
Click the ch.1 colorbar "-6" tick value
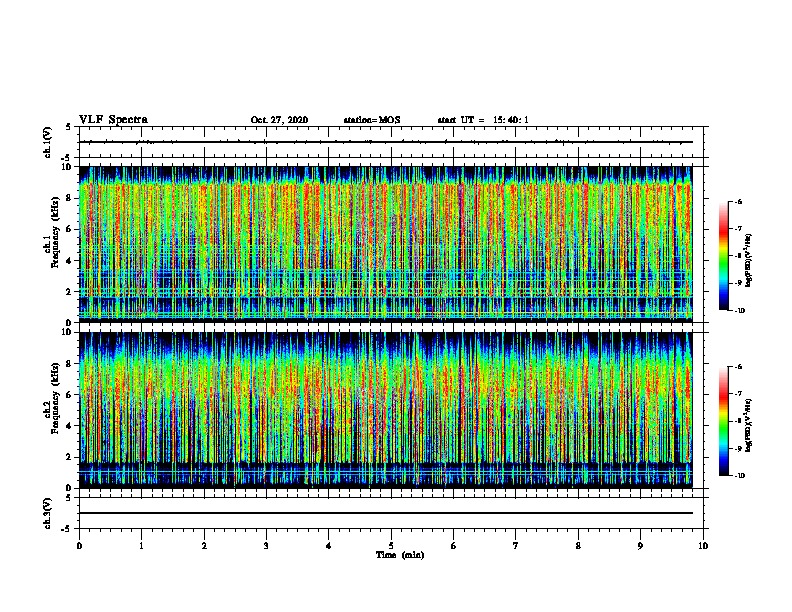click(738, 202)
